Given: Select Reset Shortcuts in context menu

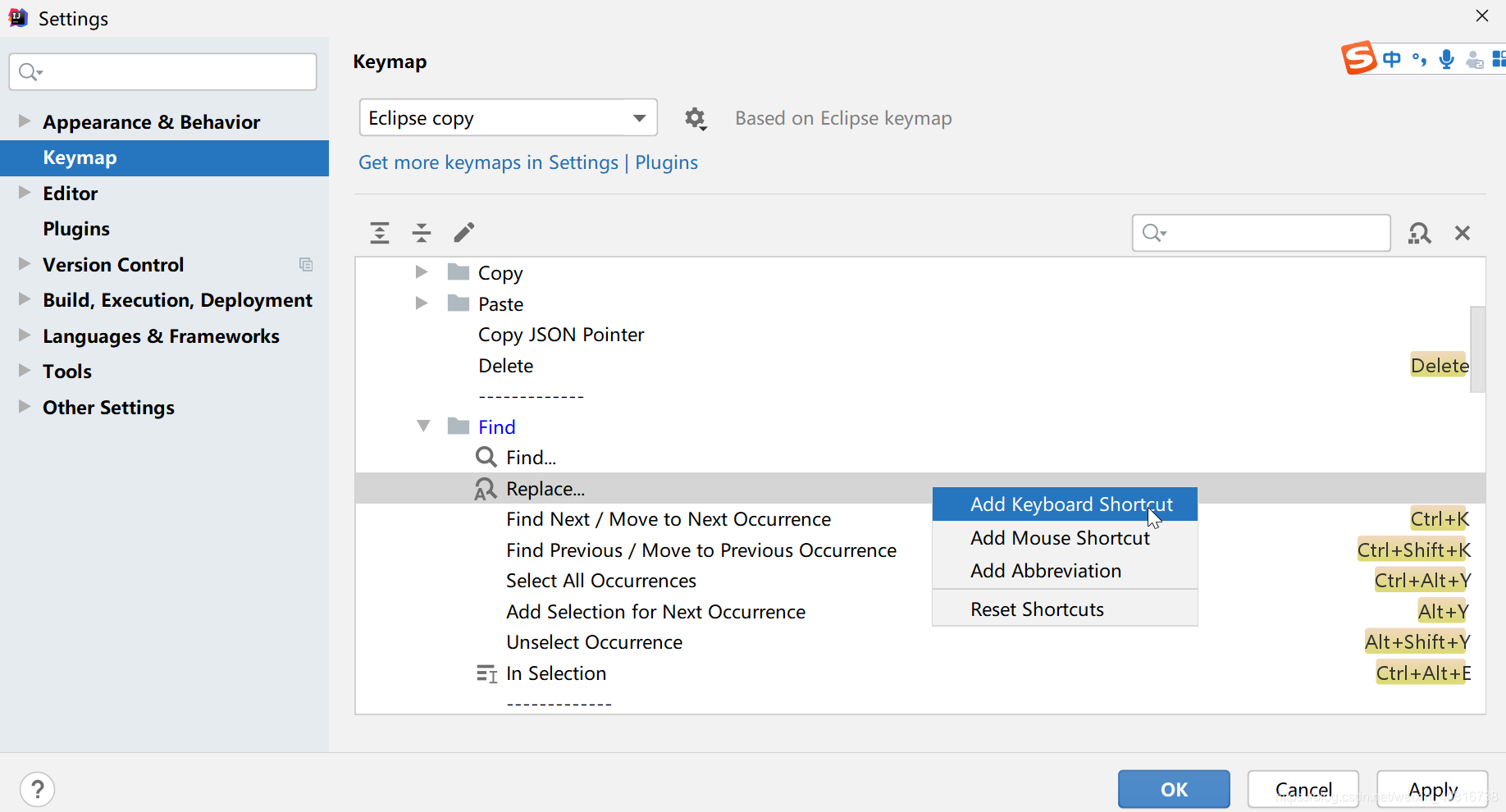Looking at the screenshot, I should (x=1037, y=609).
